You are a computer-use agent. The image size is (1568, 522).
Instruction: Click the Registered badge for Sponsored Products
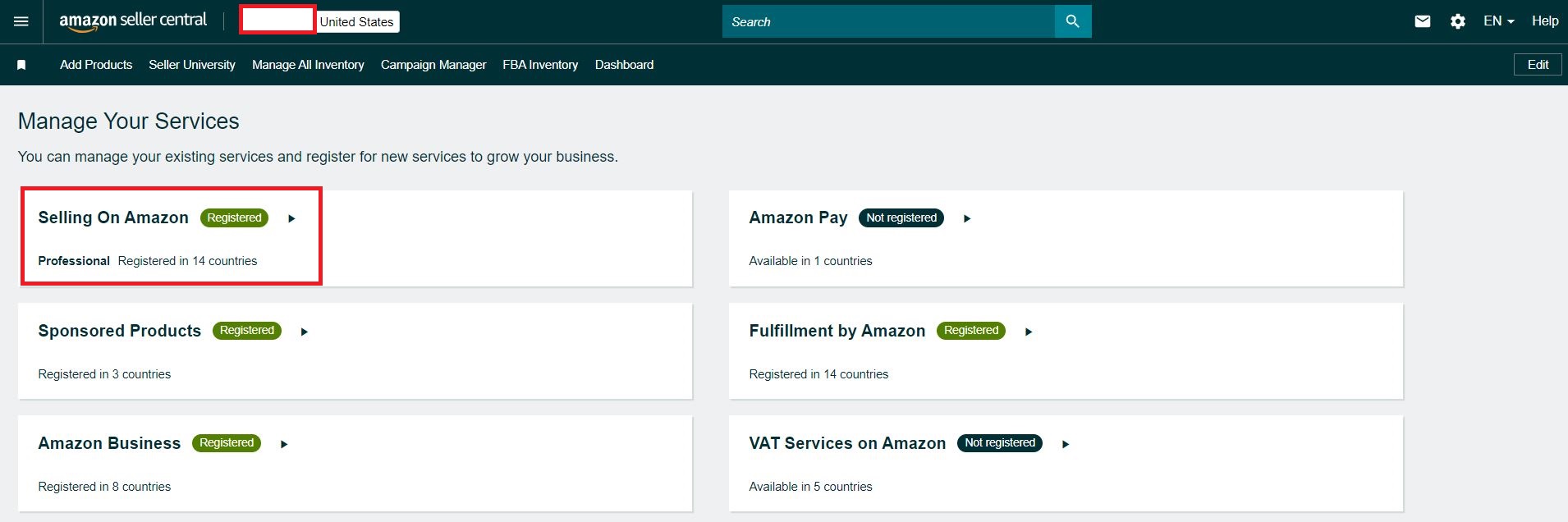[x=247, y=330]
